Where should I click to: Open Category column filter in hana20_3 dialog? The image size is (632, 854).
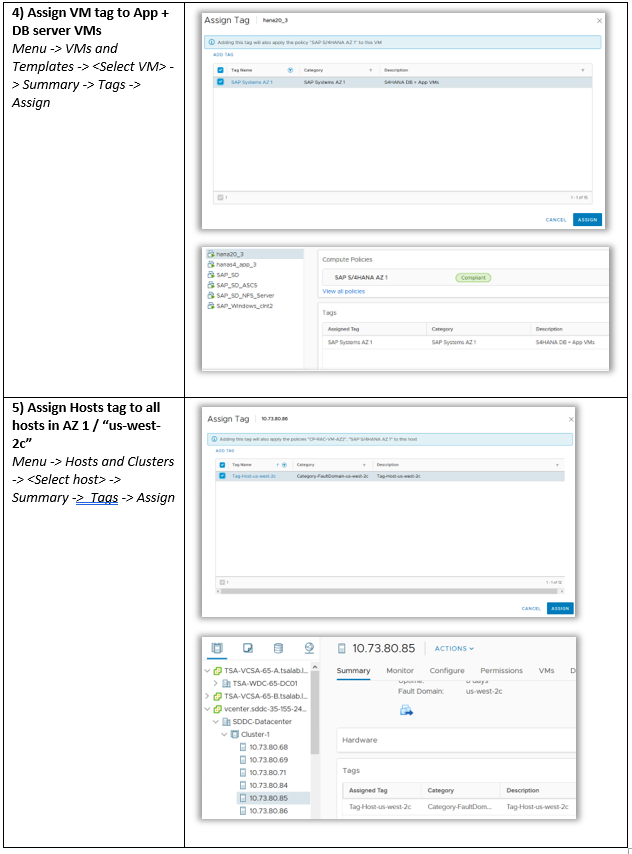(x=370, y=70)
